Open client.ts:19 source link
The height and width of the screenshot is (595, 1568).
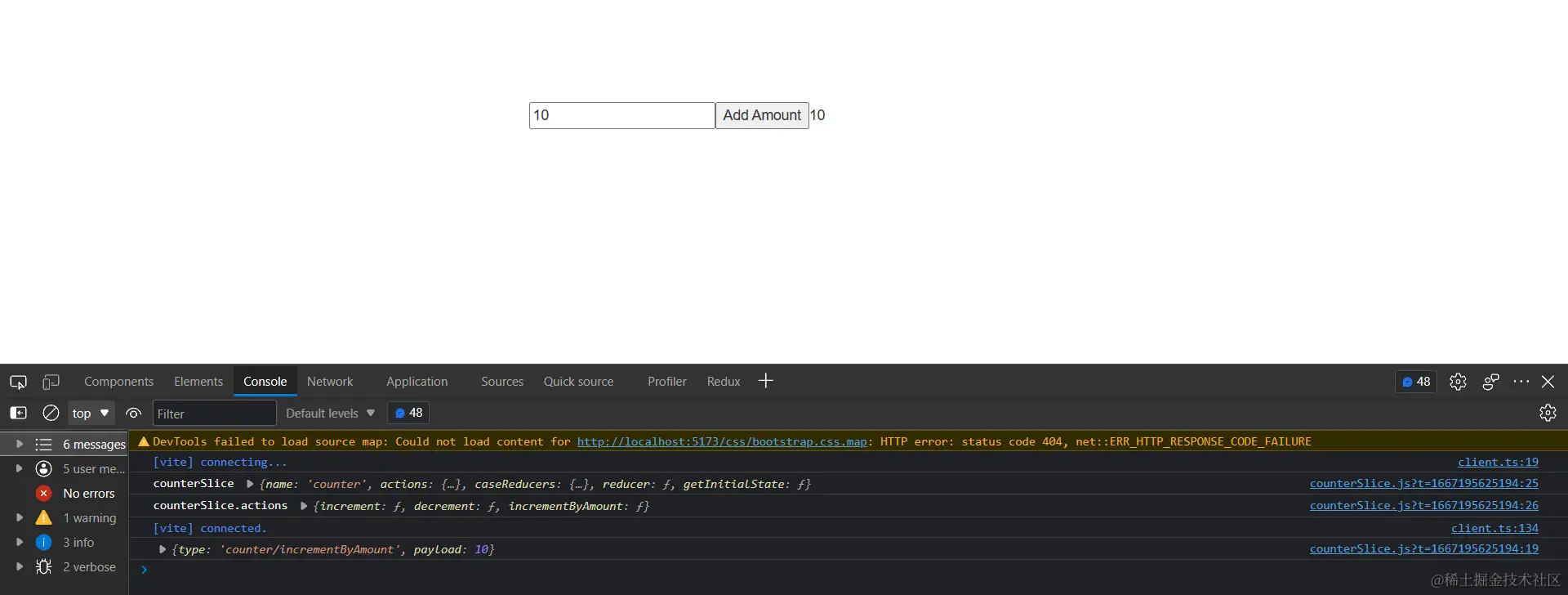click(1498, 462)
